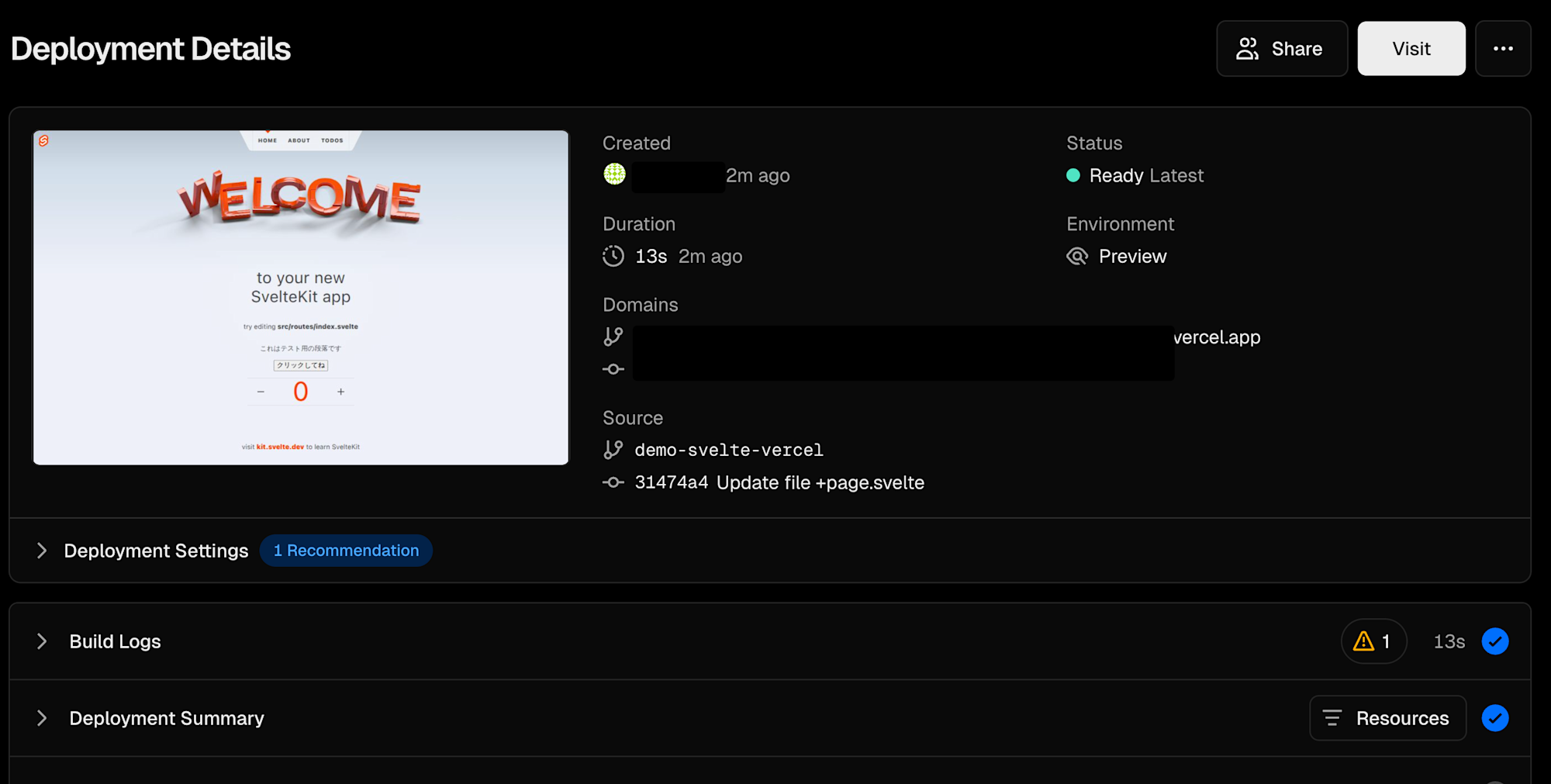Open the deployment preview screenshot thumbnail
1551x784 pixels.
(301, 298)
